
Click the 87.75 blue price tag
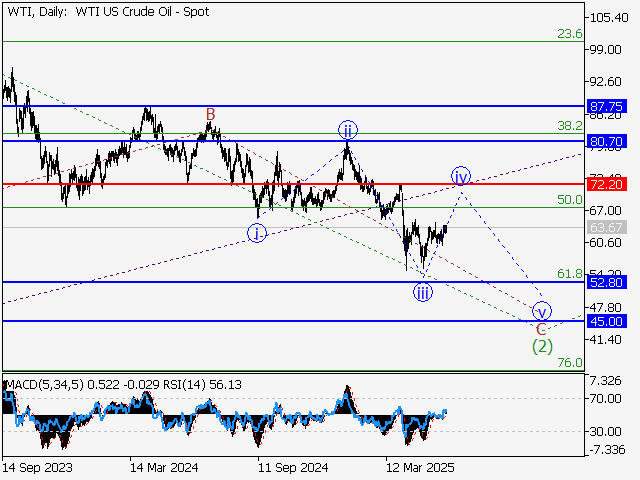coord(607,105)
